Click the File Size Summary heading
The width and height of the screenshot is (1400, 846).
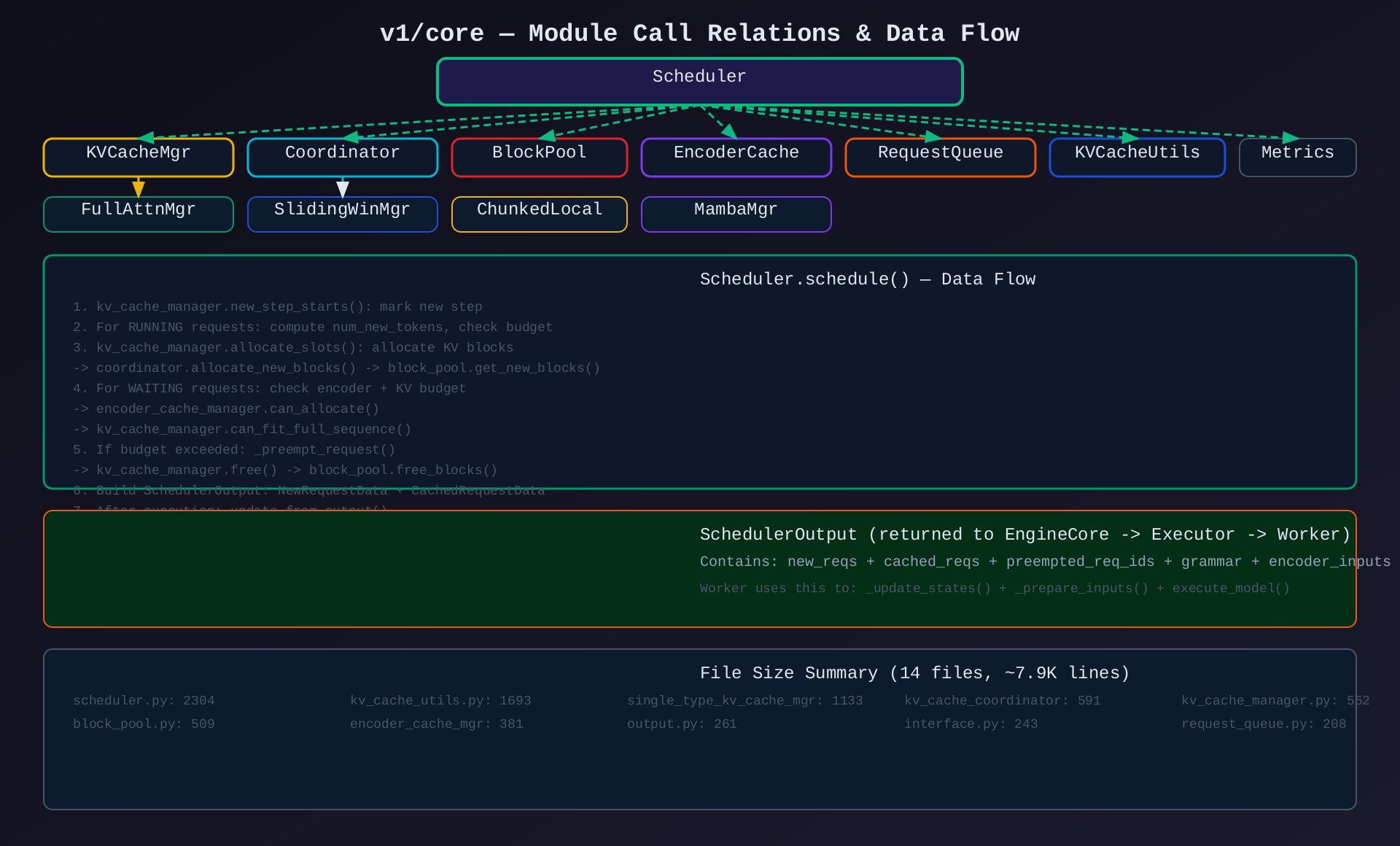[914, 673]
